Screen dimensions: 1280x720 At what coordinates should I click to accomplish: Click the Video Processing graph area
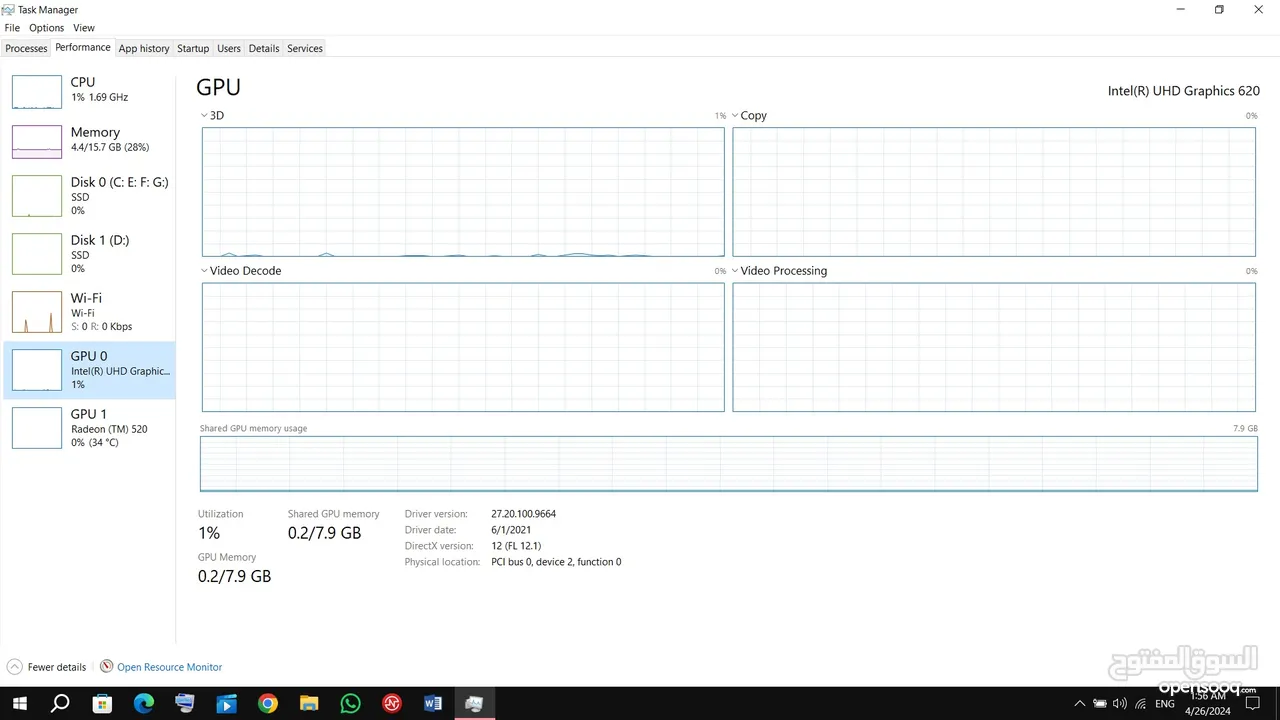click(x=994, y=347)
